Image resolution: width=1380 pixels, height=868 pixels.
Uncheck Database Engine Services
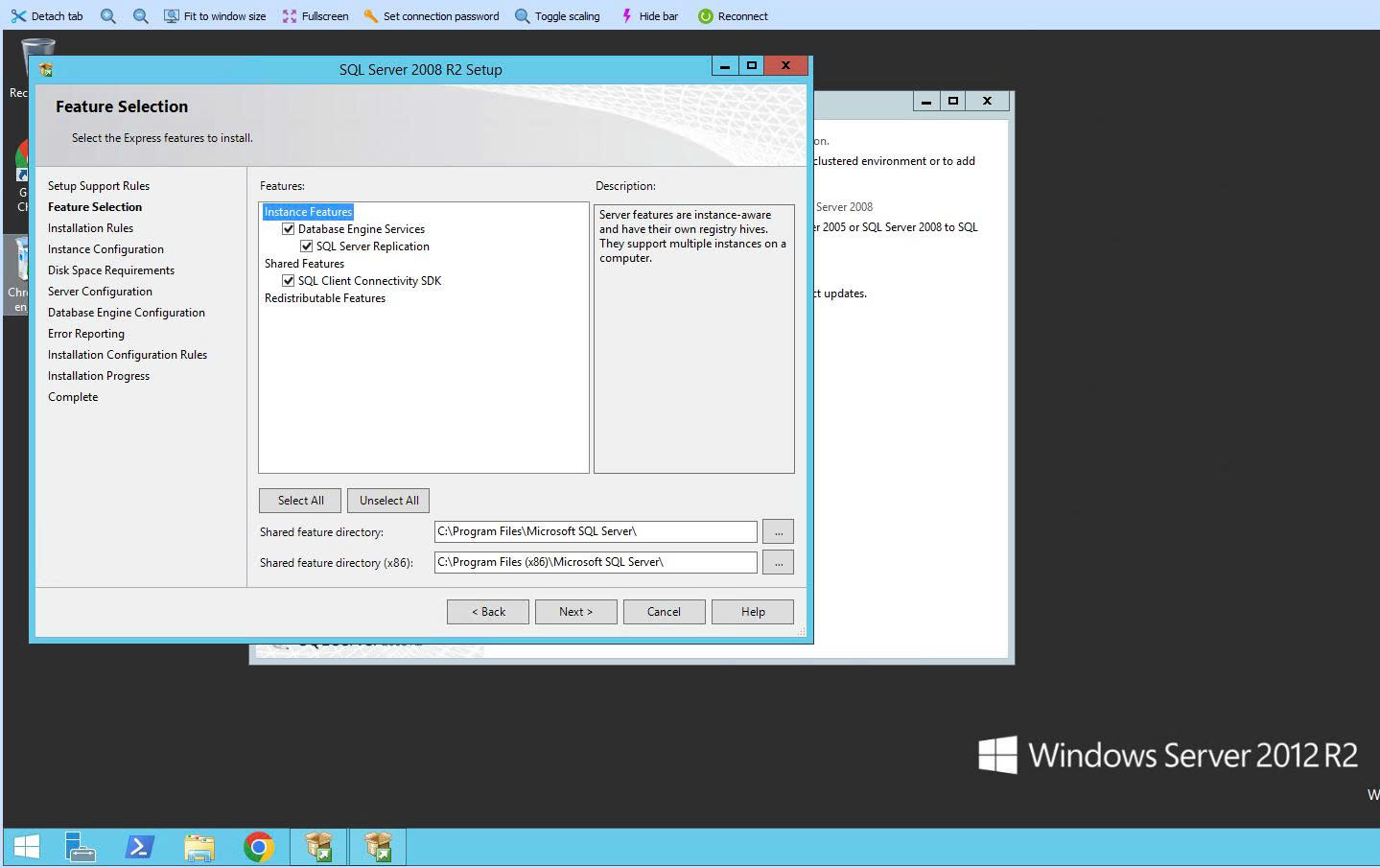pyautogui.click(x=288, y=229)
